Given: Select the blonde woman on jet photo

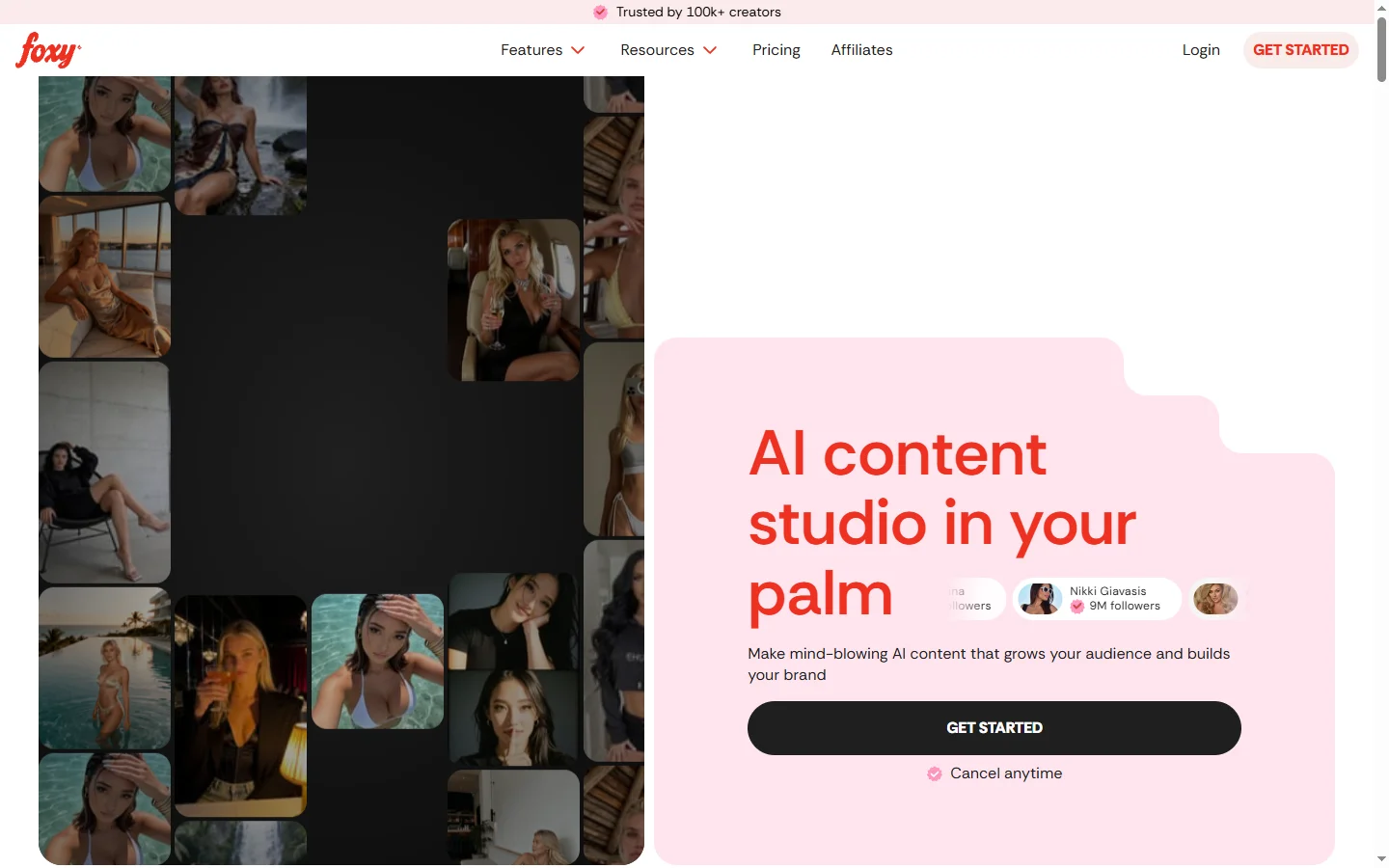Looking at the screenshot, I should 513,299.
